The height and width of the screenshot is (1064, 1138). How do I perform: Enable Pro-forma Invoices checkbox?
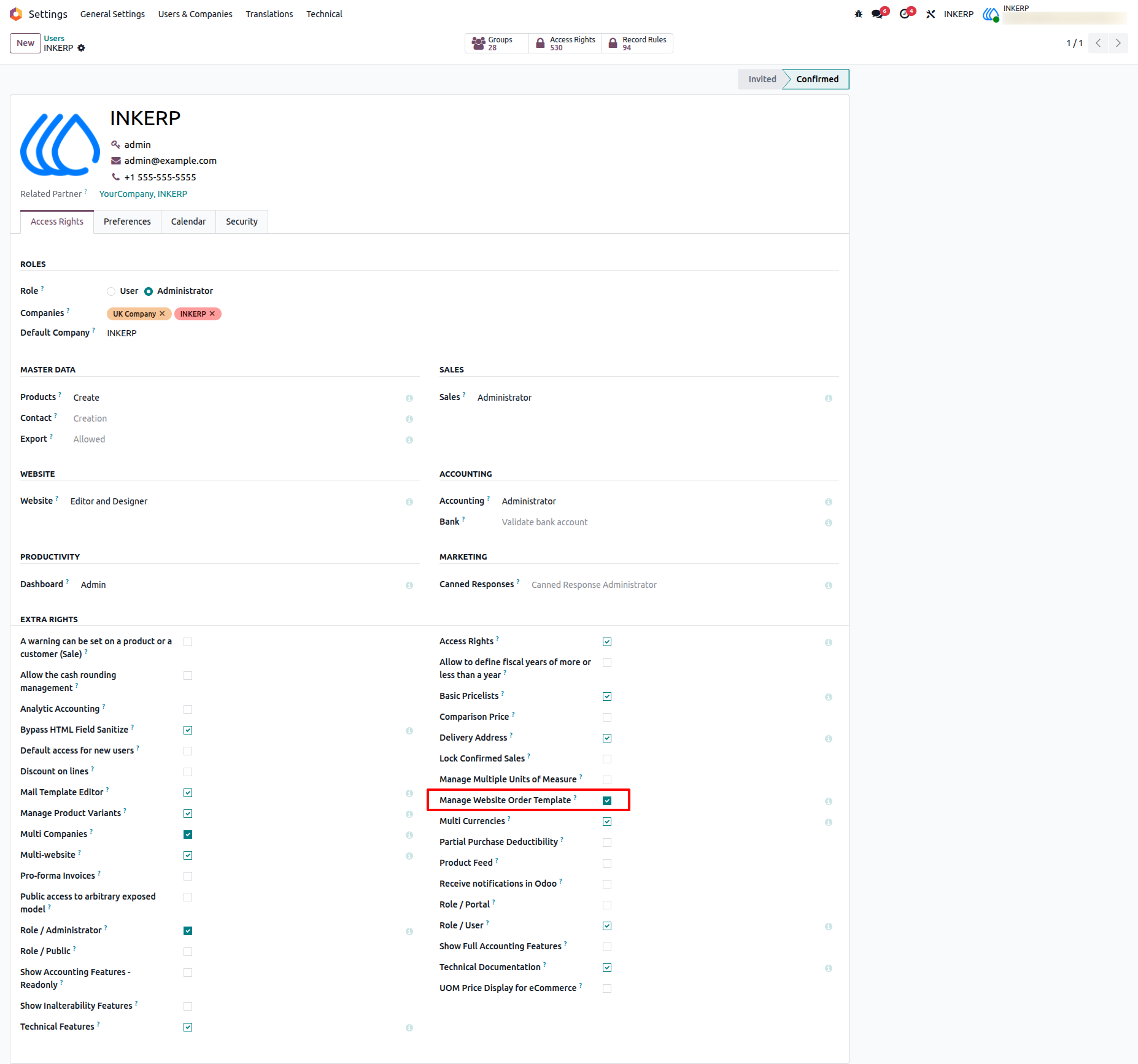pos(188,876)
